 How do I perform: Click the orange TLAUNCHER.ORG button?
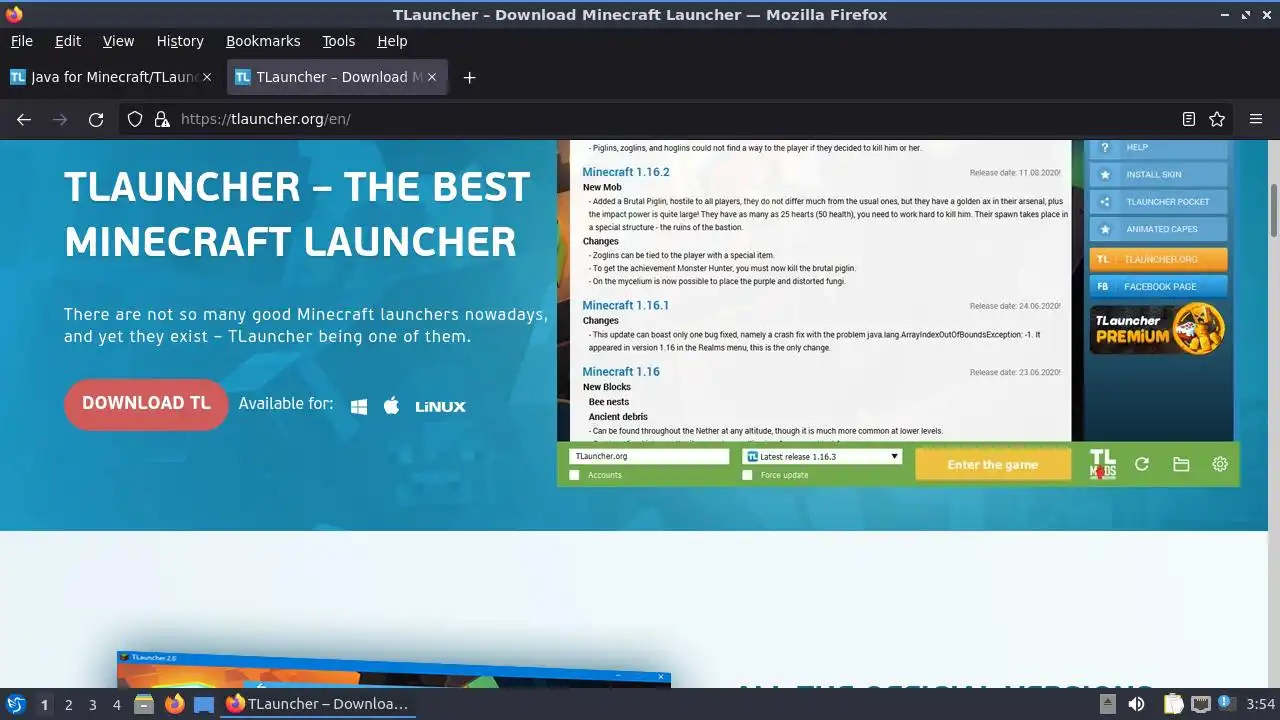click(1158, 259)
